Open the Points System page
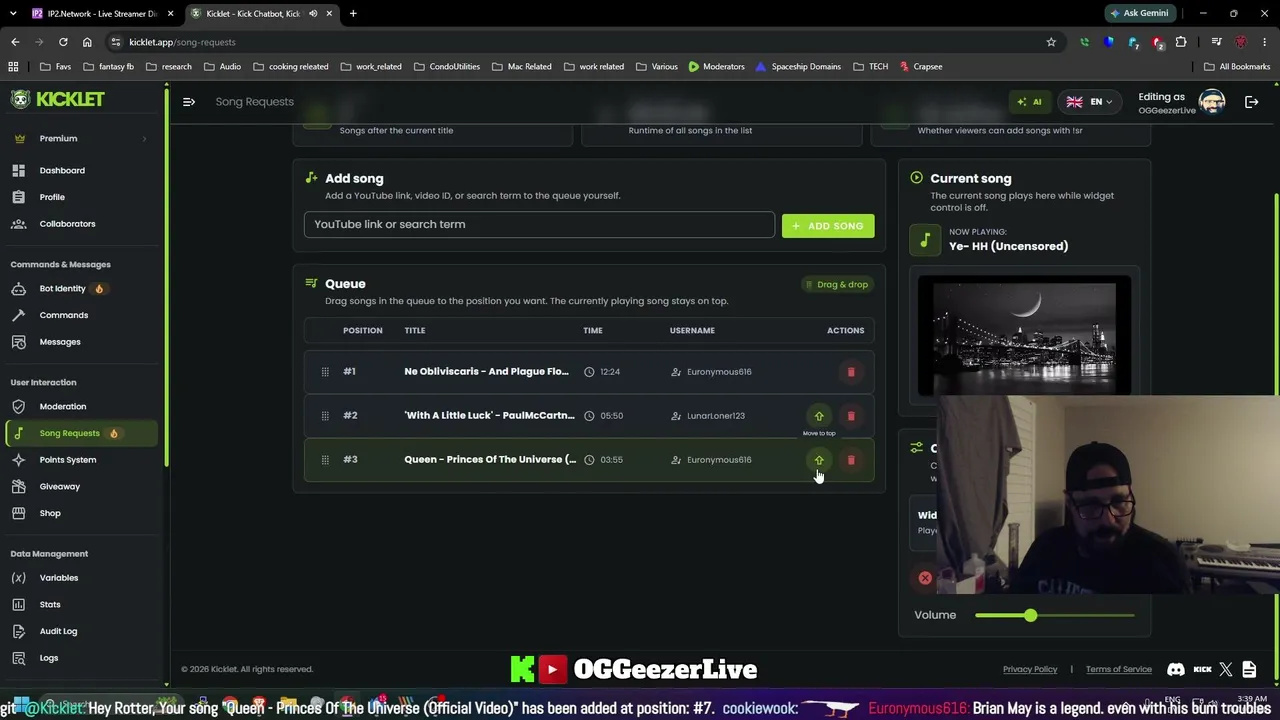 [x=67, y=460]
